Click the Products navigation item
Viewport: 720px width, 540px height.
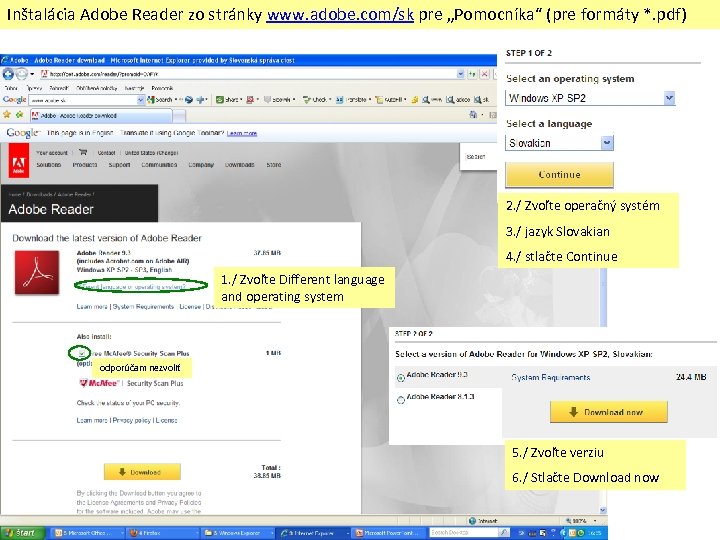pyautogui.click(x=84, y=164)
